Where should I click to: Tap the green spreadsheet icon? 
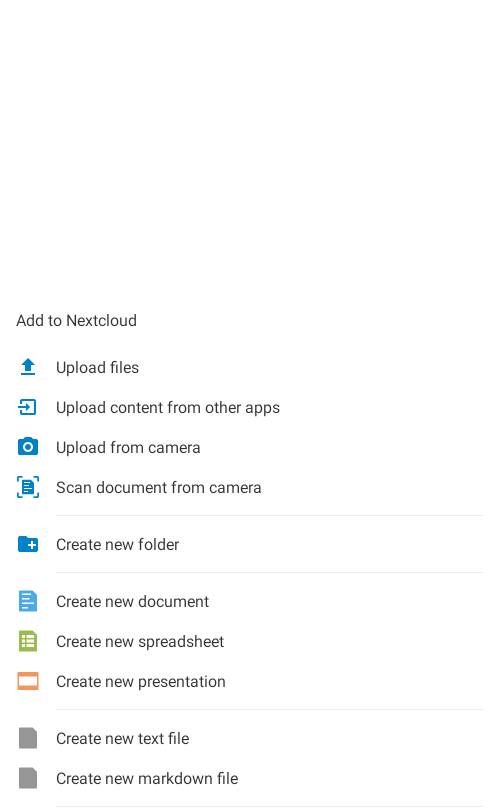[x=28, y=641]
